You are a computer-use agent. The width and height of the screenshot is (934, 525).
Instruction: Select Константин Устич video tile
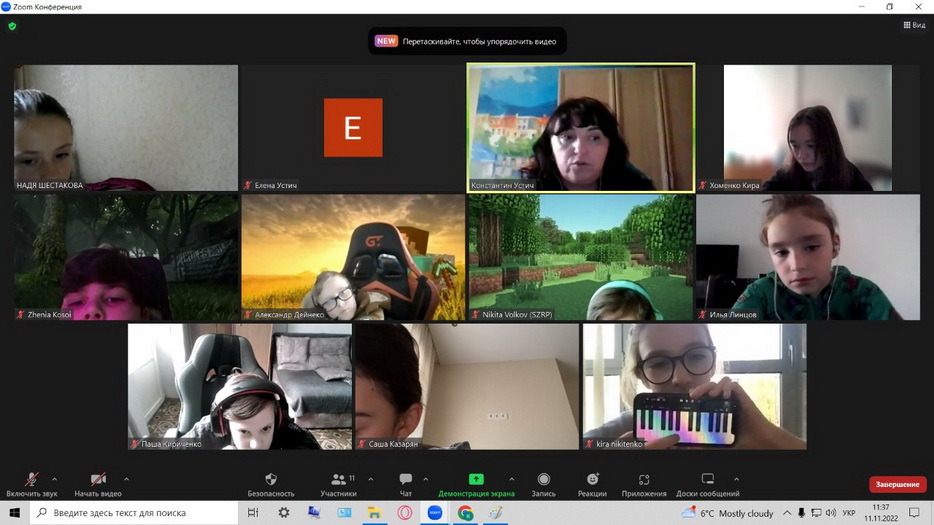click(580, 127)
